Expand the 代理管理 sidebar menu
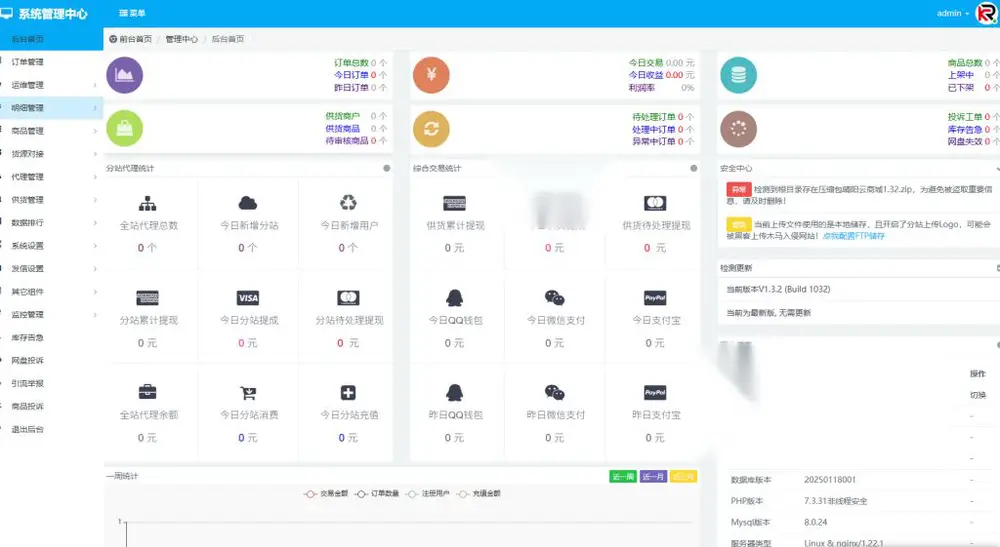The height and width of the screenshot is (547, 1000). click(x=51, y=177)
